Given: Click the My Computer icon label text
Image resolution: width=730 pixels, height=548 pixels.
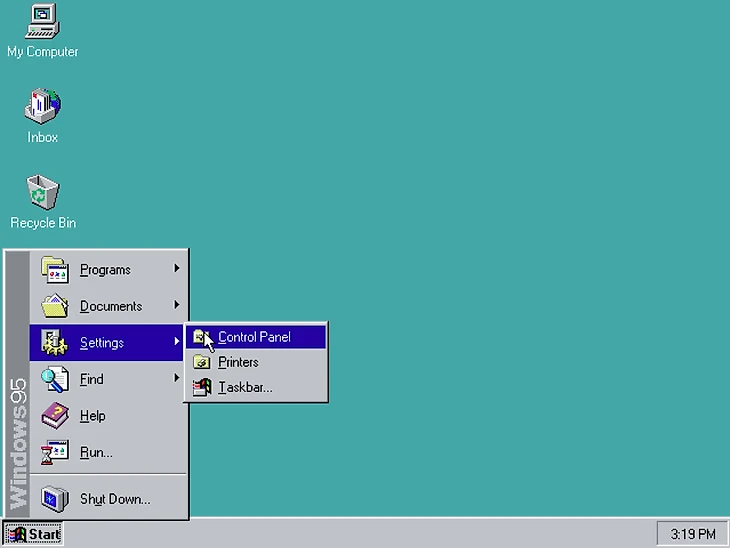Looking at the screenshot, I should [x=42, y=52].
